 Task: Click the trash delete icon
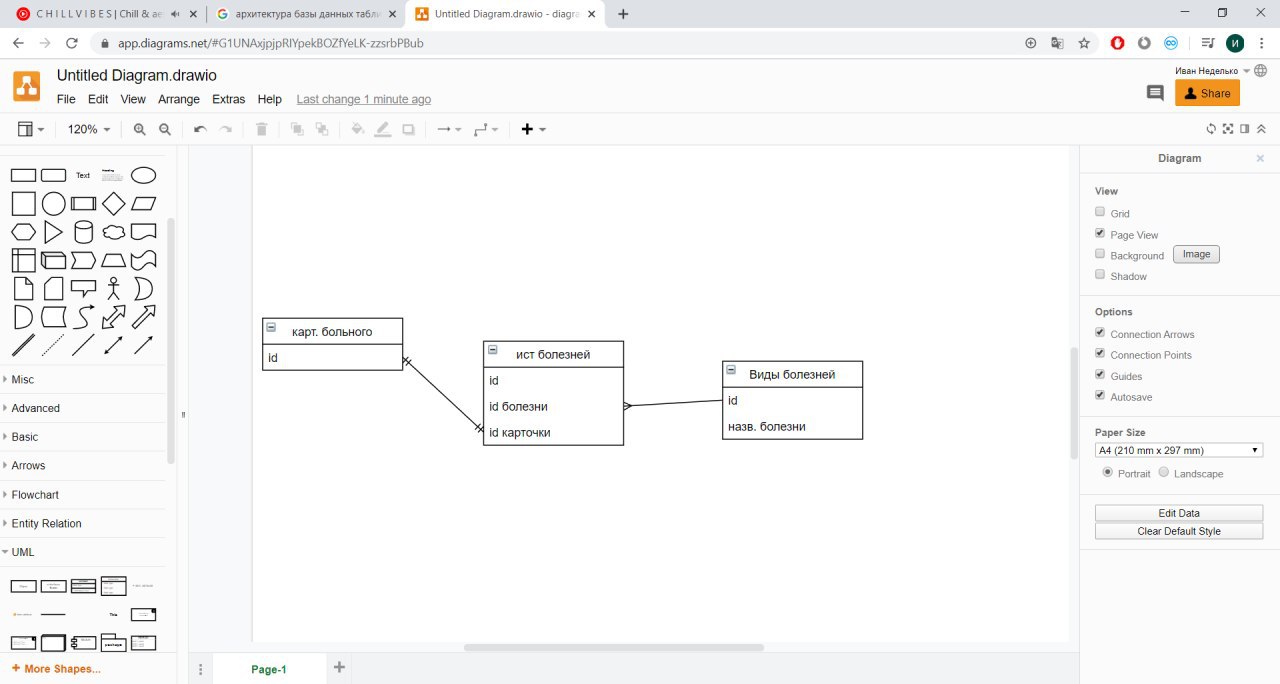(262, 129)
